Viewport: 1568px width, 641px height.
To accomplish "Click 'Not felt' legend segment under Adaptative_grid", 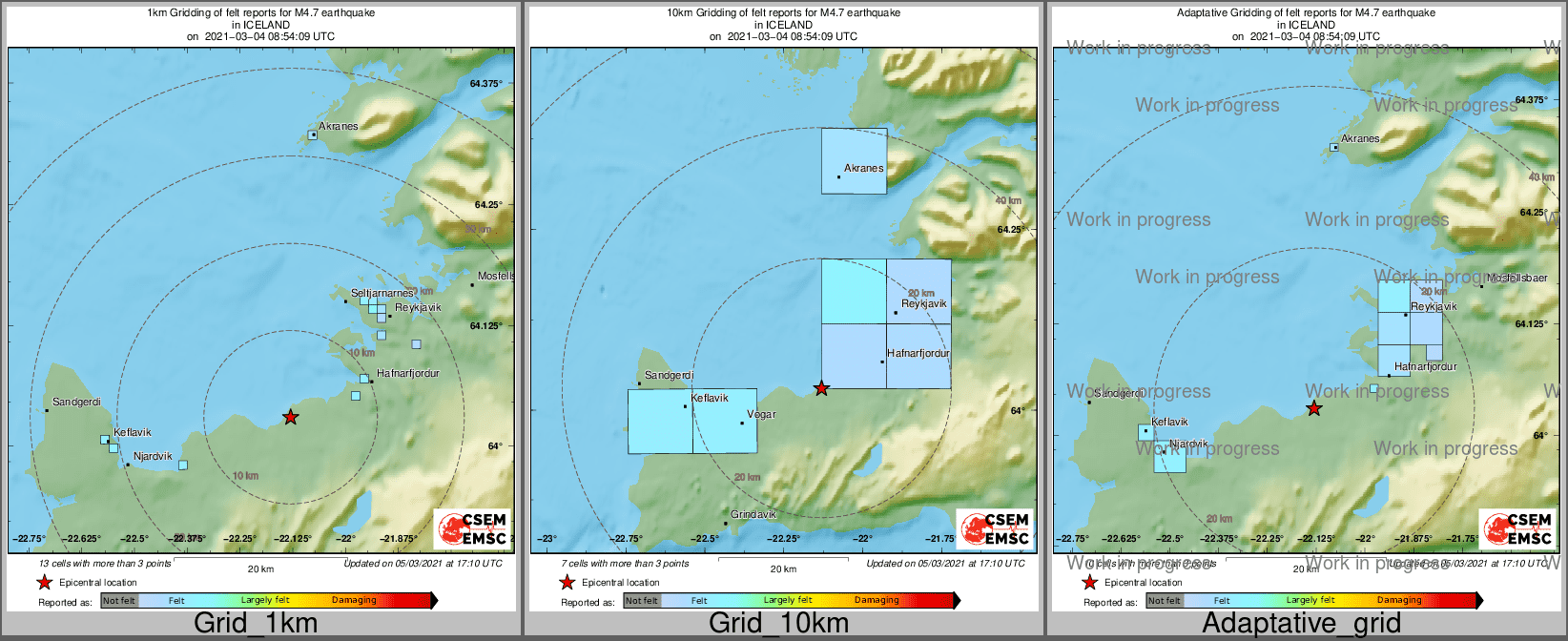I will pos(1165,600).
